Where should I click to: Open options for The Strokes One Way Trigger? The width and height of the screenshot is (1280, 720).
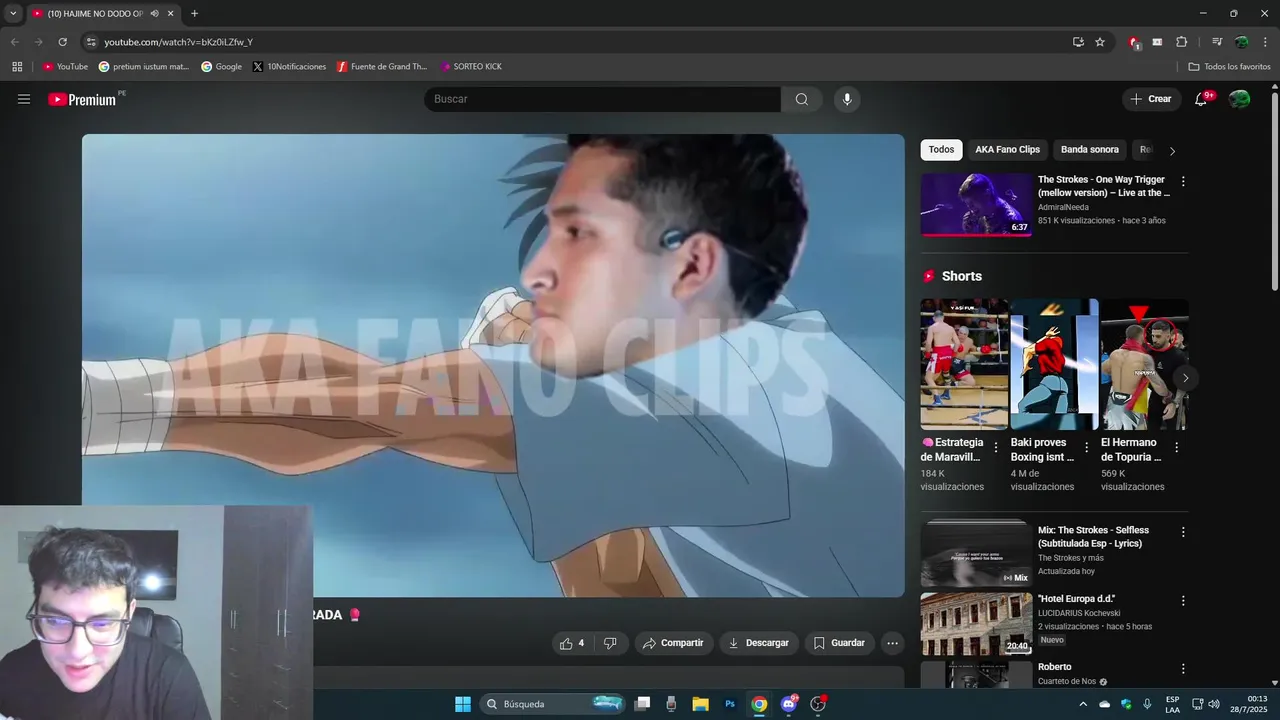(1183, 182)
